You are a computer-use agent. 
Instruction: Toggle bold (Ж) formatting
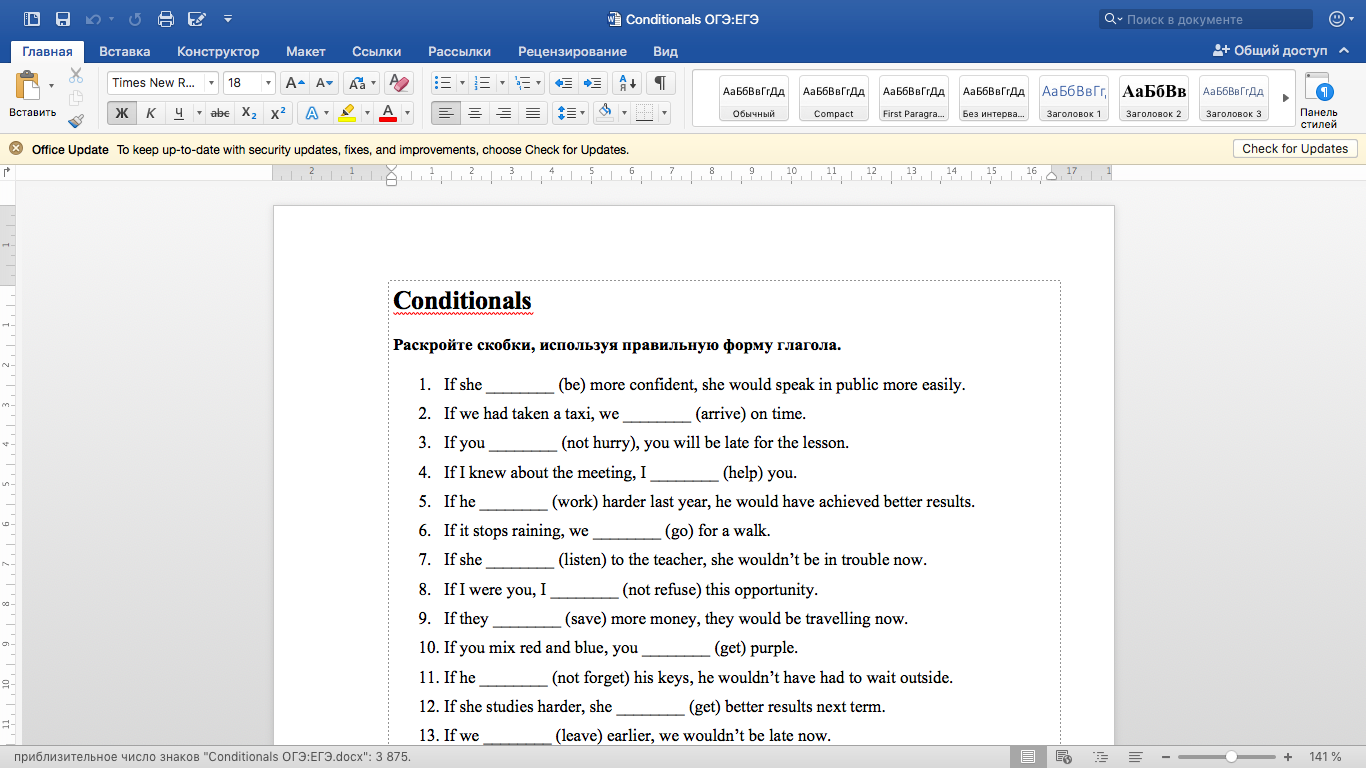(x=122, y=113)
